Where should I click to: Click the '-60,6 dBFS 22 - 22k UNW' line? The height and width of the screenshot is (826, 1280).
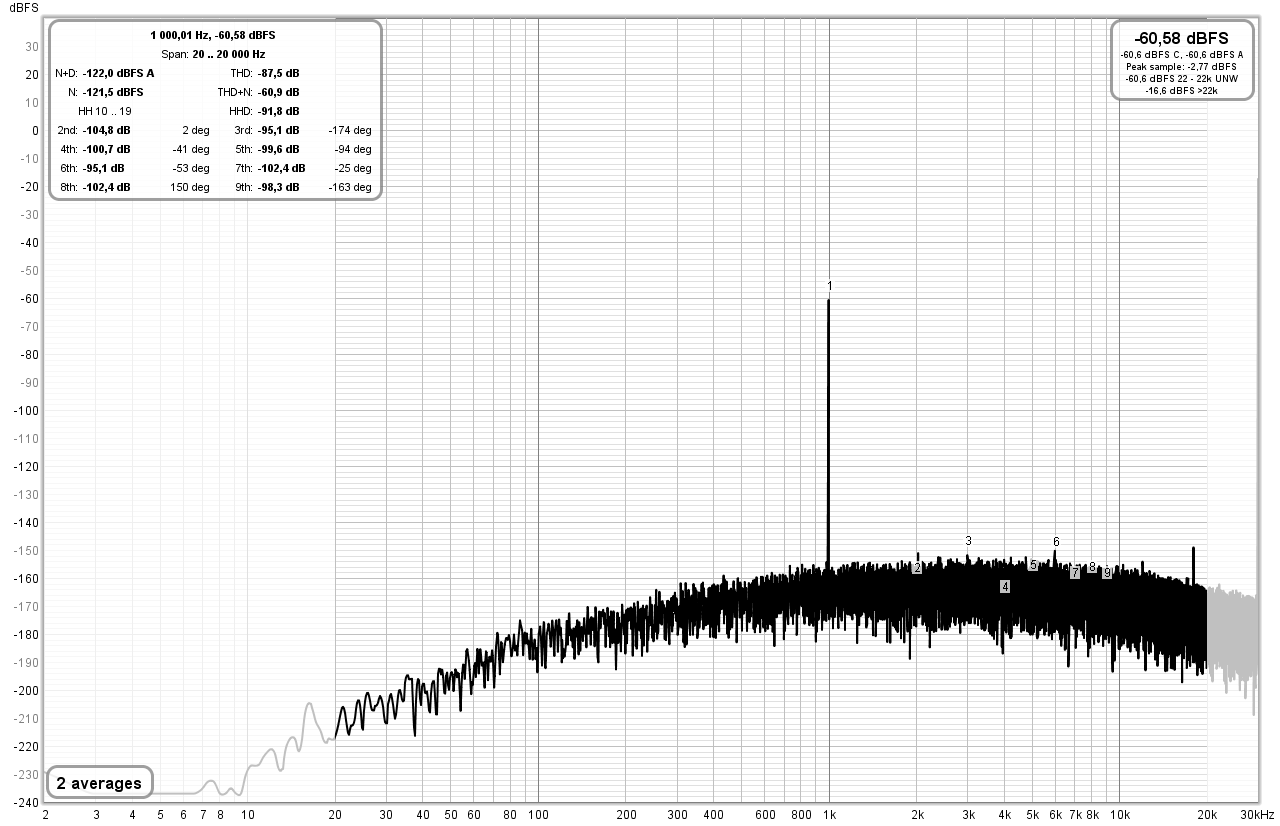1181,78
